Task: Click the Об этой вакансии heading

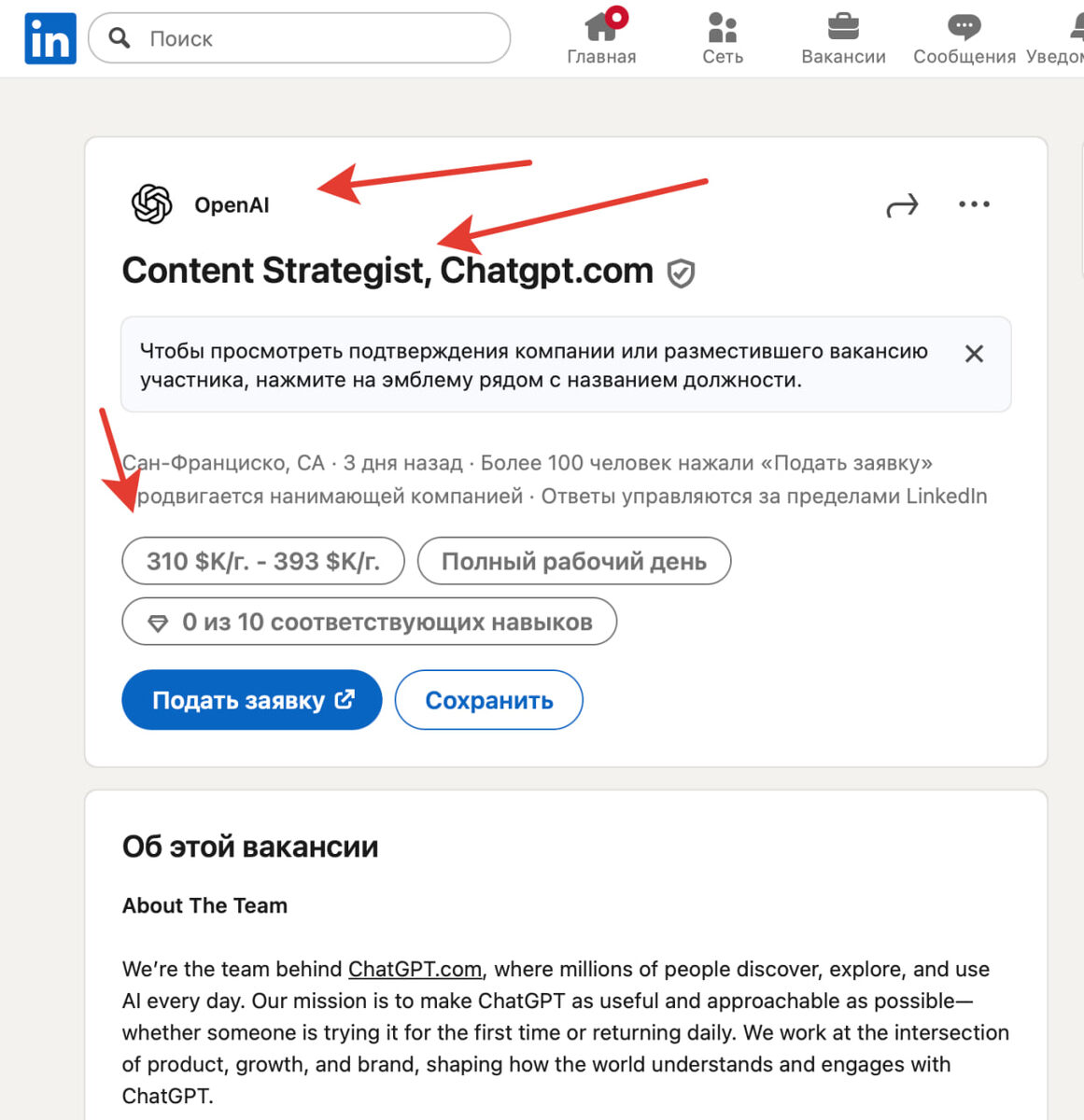Action: [250, 847]
